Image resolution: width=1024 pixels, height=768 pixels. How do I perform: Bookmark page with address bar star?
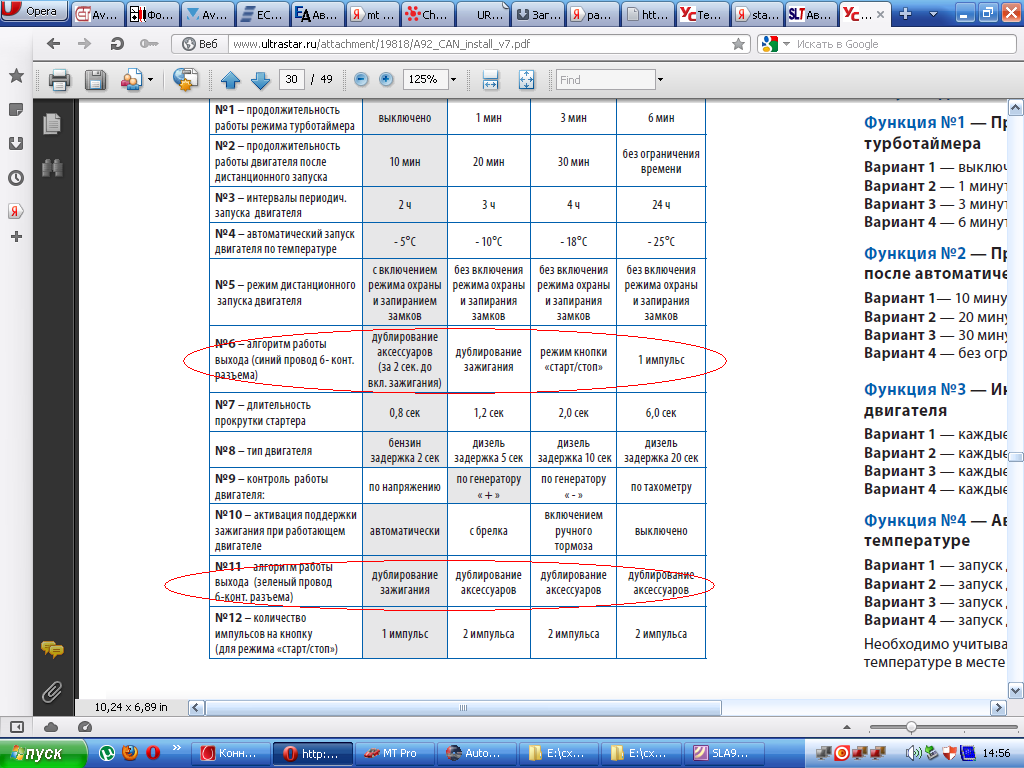click(739, 44)
